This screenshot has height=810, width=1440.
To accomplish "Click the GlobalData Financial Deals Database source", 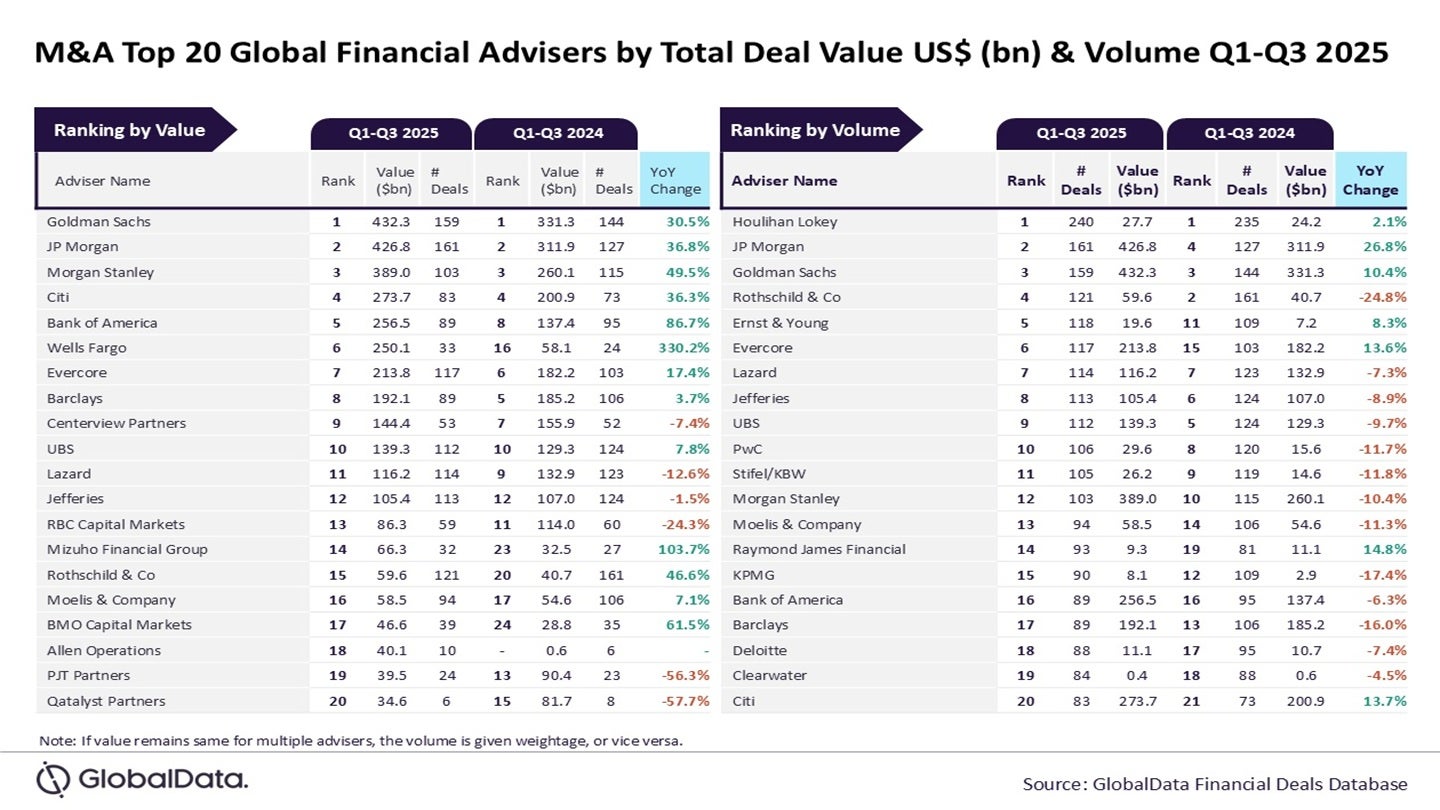I will (x=1215, y=784).
